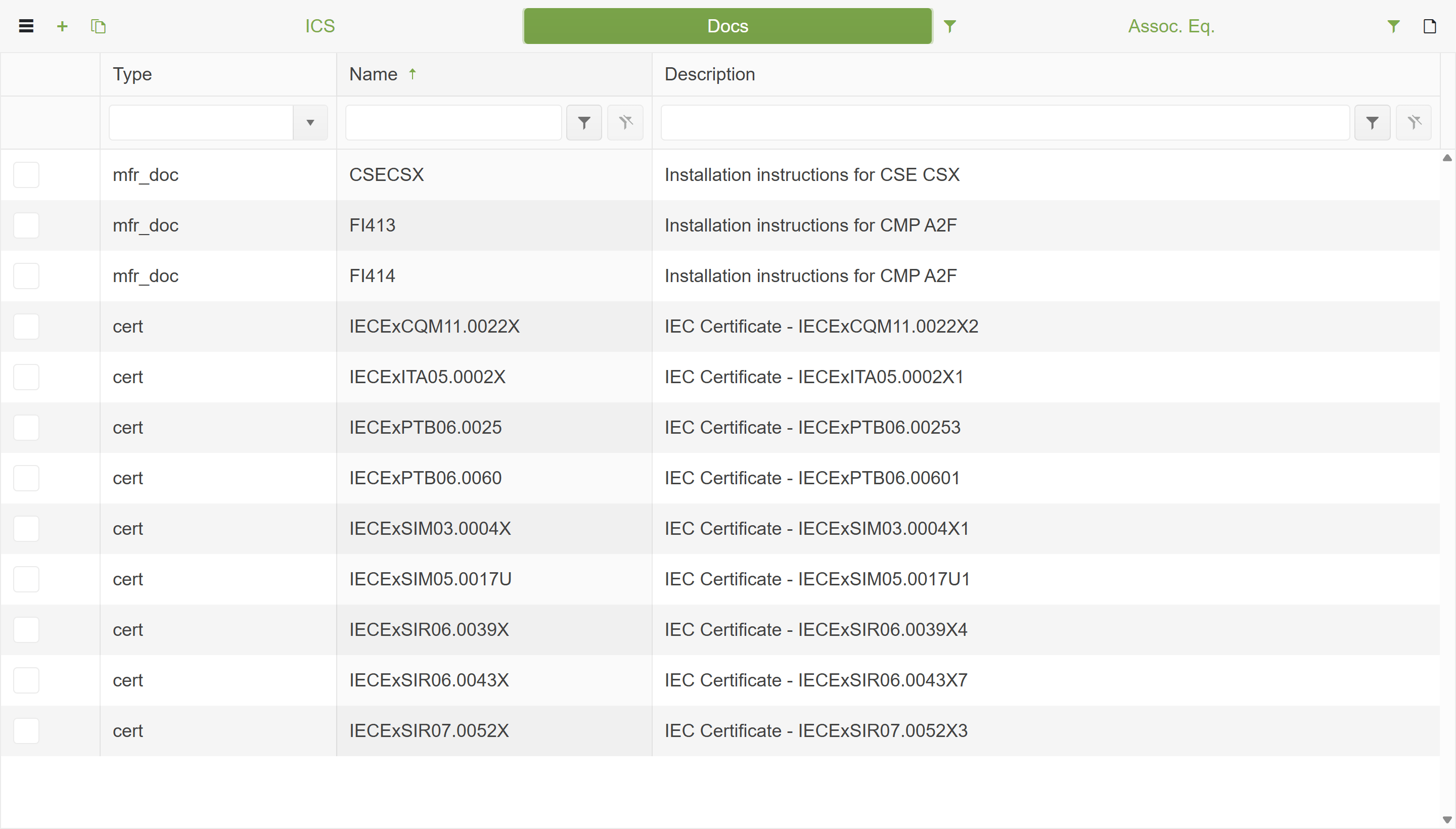Select the IECExSIM05.0017U name cell

tap(494, 579)
